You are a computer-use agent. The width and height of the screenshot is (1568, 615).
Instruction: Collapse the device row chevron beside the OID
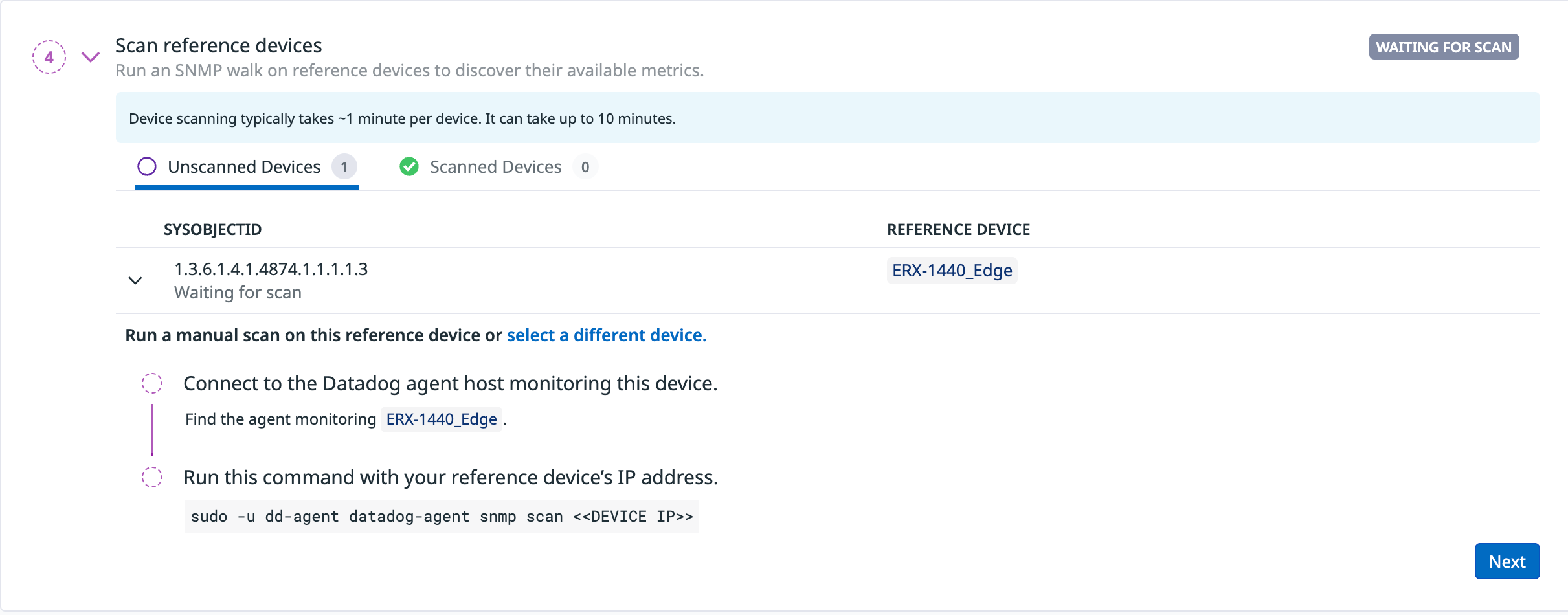coord(135,280)
